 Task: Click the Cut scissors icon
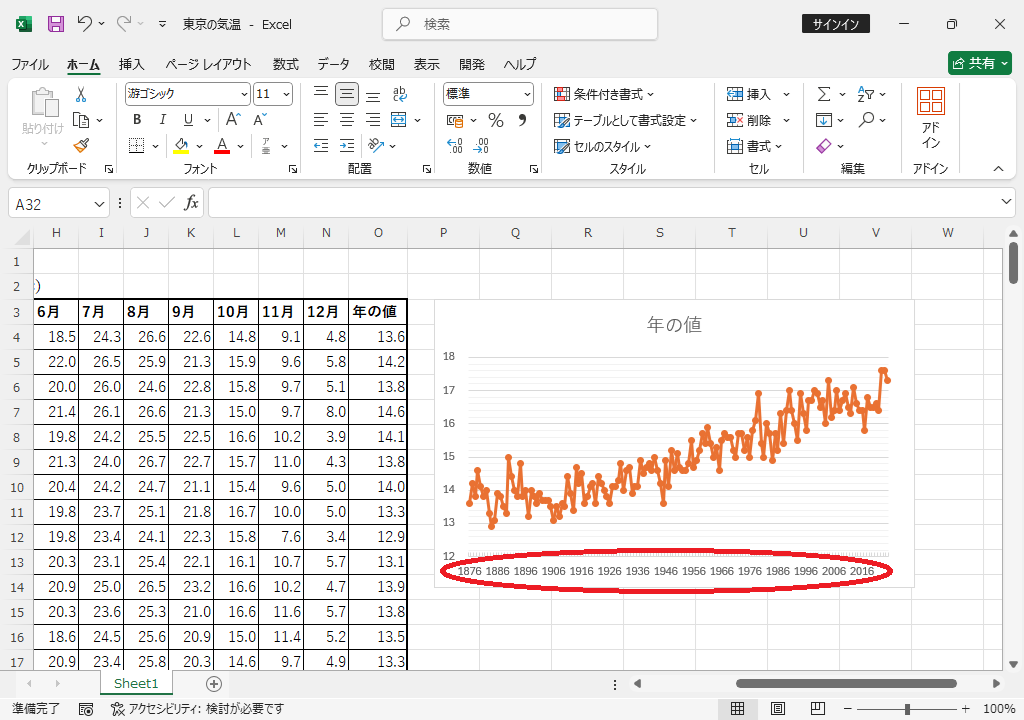pyautogui.click(x=81, y=95)
